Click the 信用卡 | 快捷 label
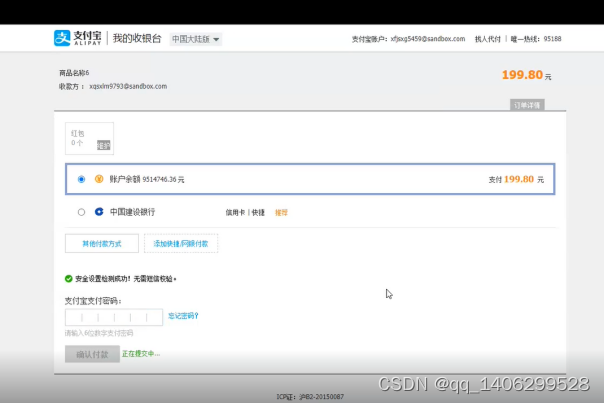 [245, 213]
